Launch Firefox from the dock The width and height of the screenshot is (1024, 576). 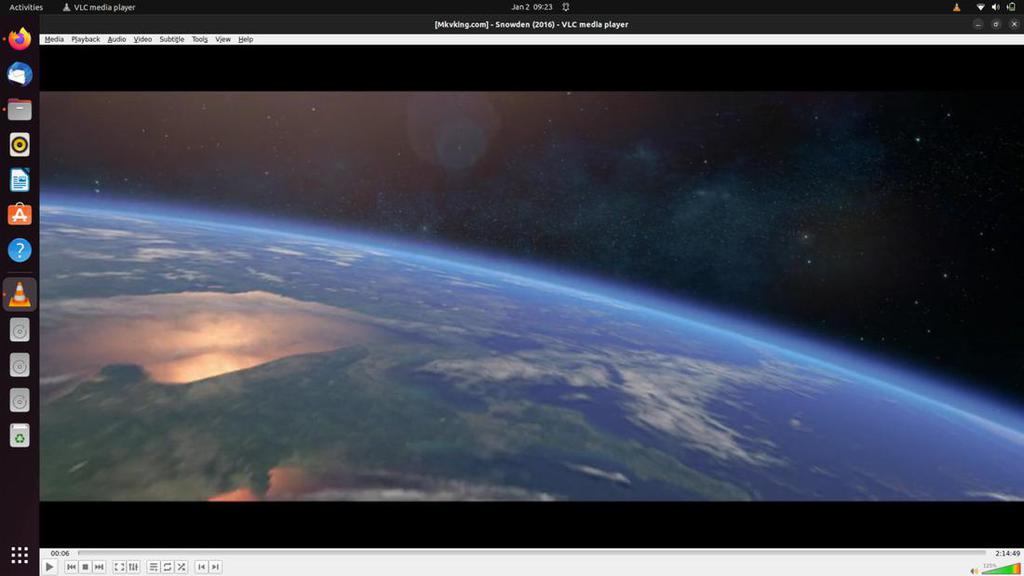tap(20, 39)
